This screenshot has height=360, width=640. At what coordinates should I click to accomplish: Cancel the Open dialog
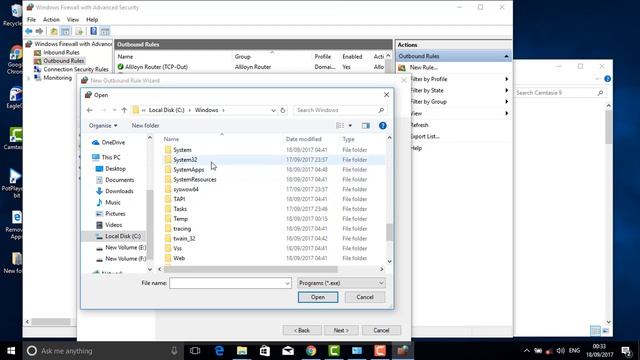click(x=365, y=297)
